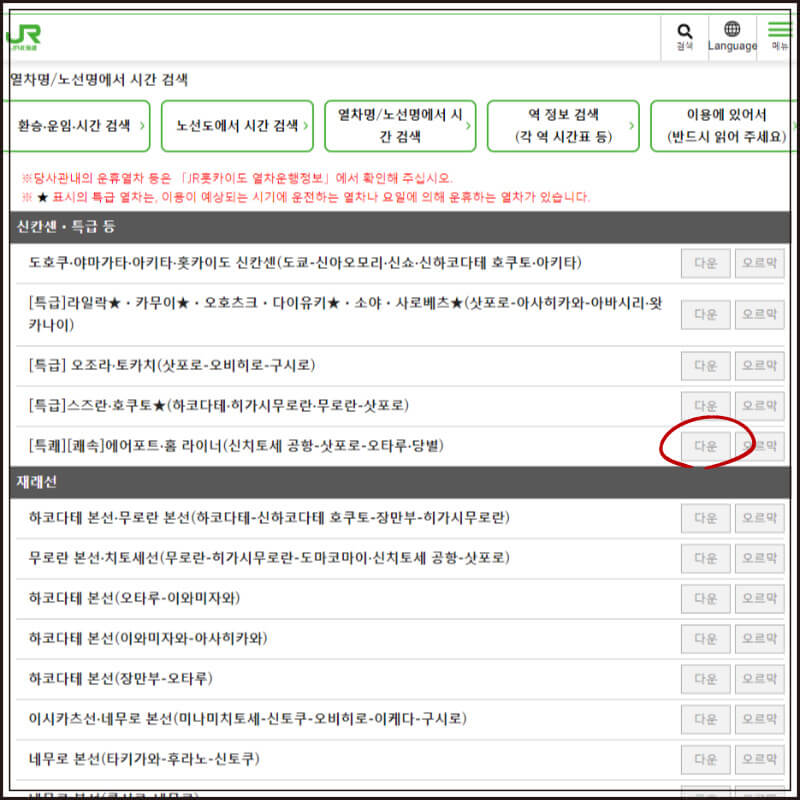Click 오르막 for 무로란 본선·치토세선 row
The image size is (800, 800).
[x=759, y=558]
